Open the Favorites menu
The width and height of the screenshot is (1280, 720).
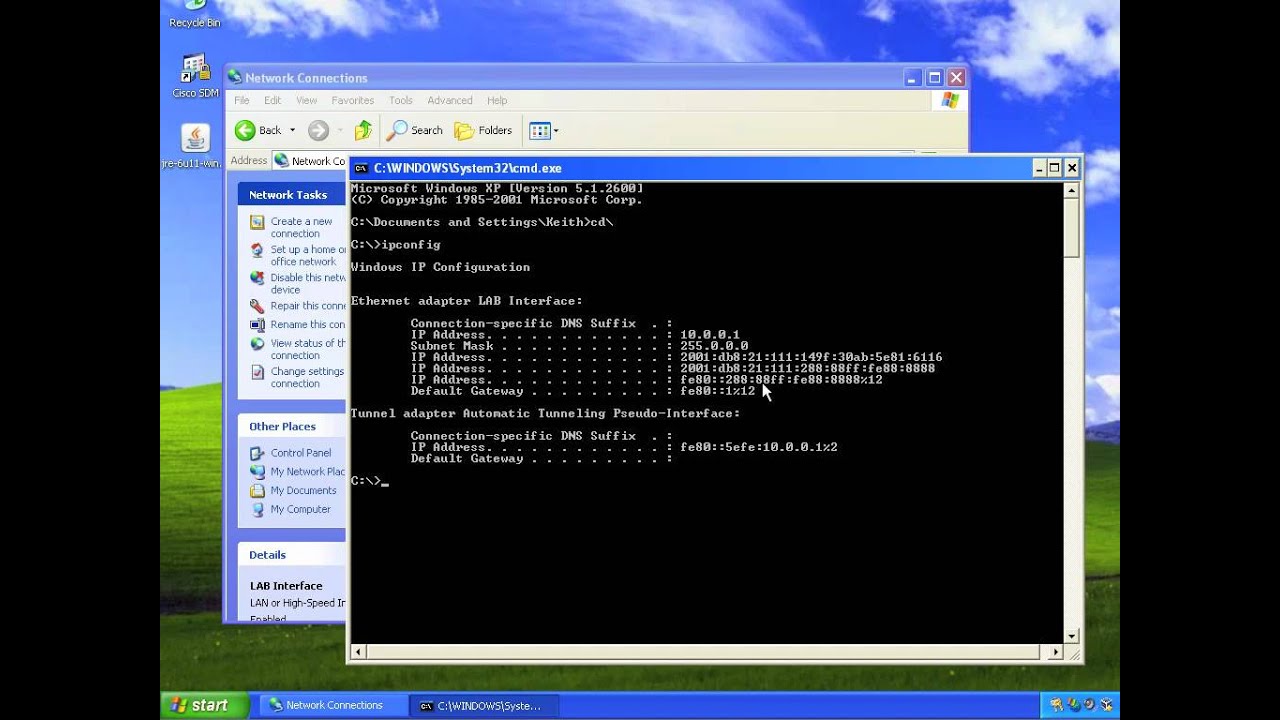point(352,100)
